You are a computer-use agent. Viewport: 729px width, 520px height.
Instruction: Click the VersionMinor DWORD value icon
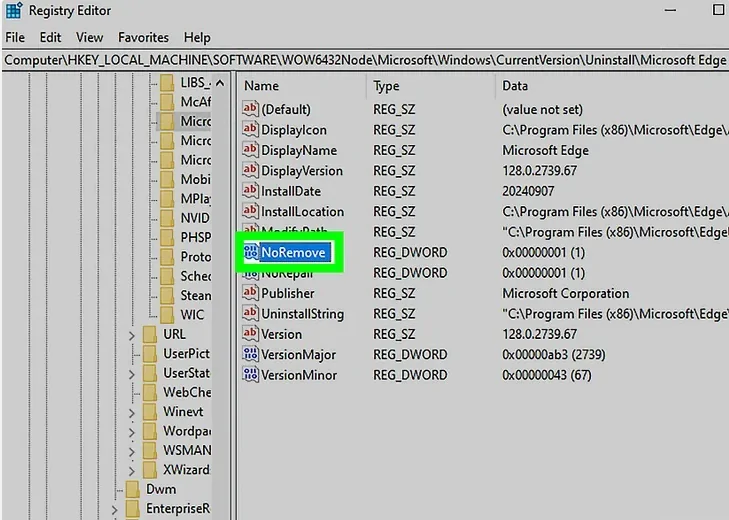point(250,375)
